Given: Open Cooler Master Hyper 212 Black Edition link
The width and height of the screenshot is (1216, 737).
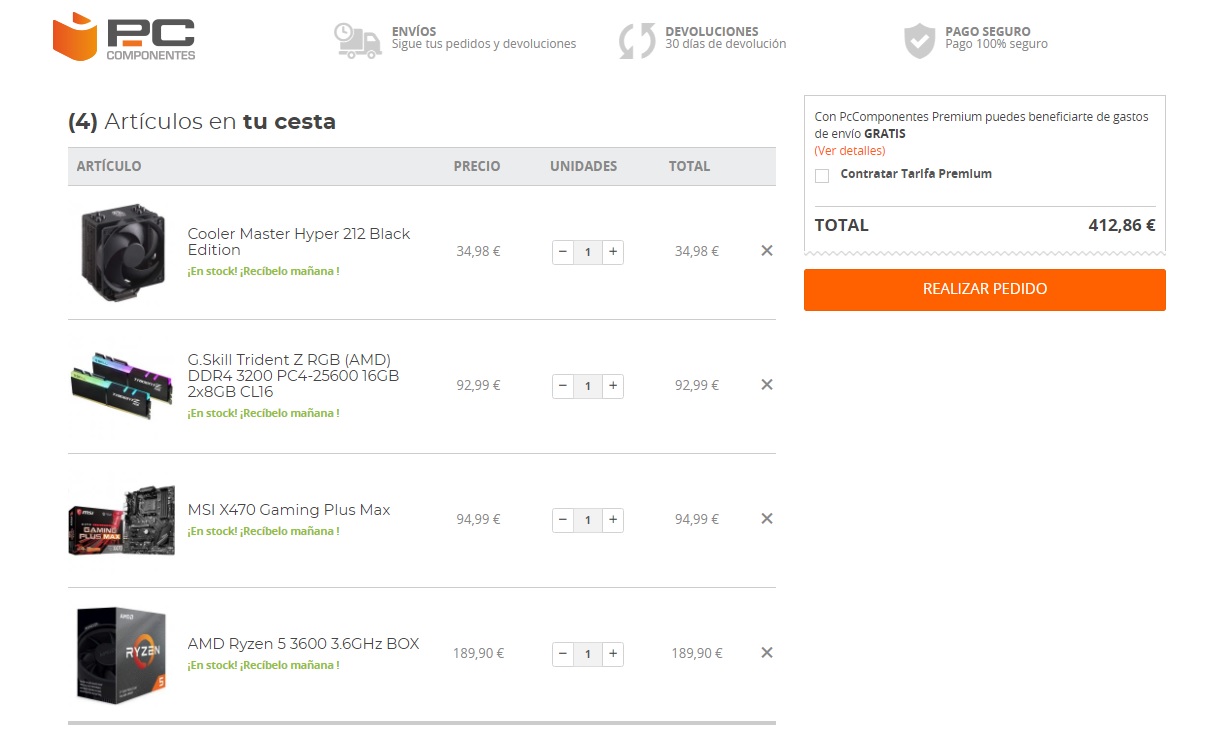Looking at the screenshot, I should pyautogui.click(x=299, y=242).
